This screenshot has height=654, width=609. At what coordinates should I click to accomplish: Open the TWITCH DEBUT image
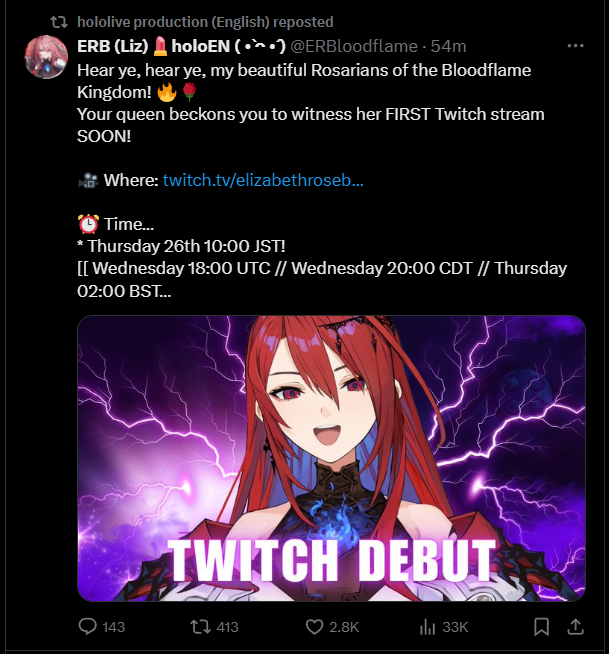coord(331,458)
